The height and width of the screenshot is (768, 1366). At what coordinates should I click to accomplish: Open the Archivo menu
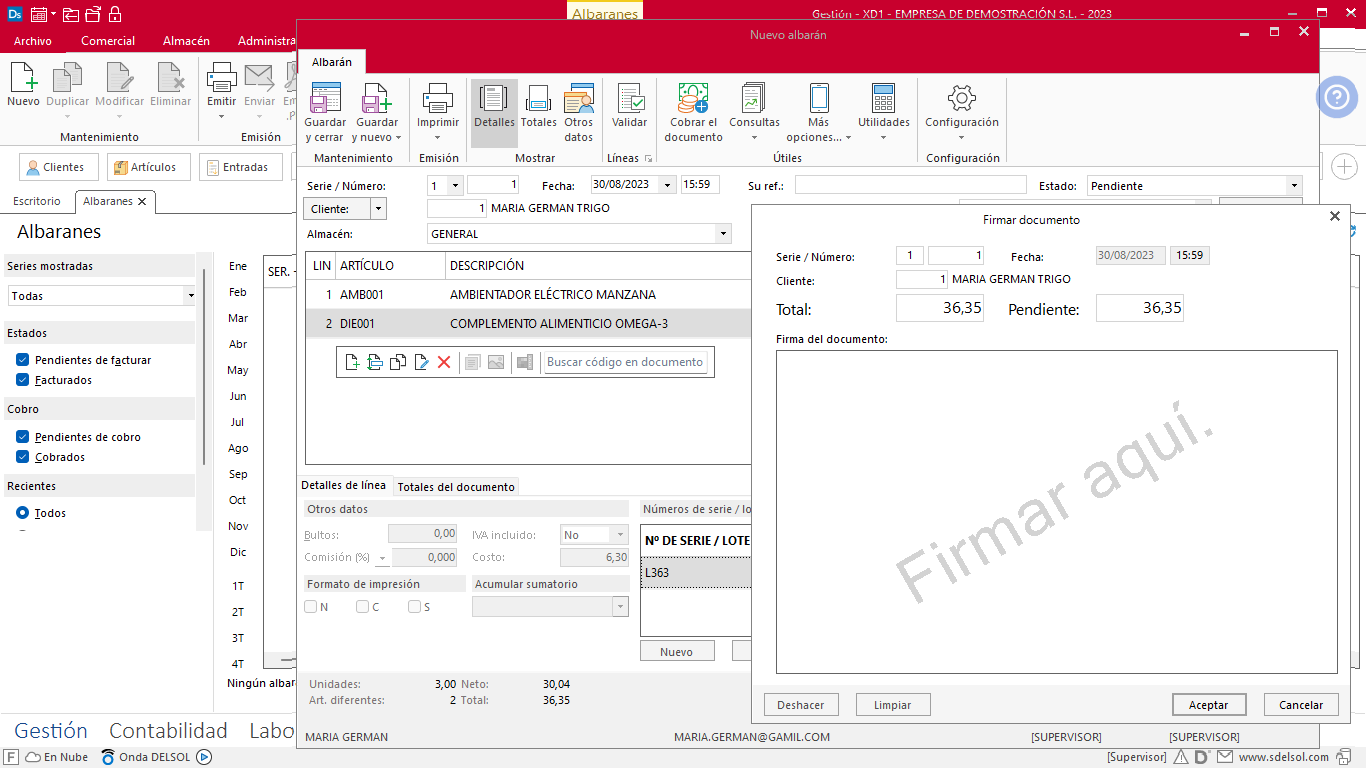coord(33,41)
